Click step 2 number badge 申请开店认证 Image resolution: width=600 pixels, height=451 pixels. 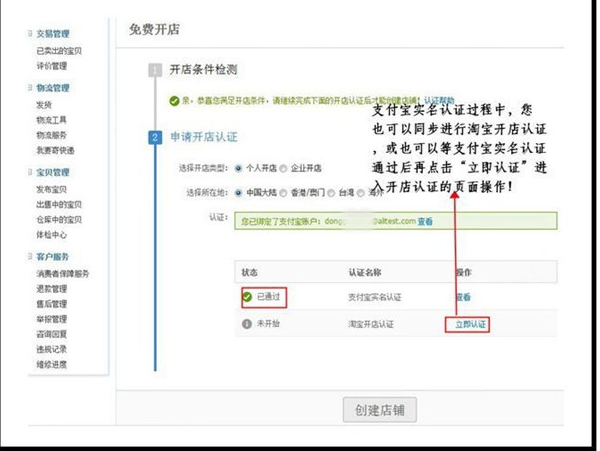pyautogui.click(x=155, y=137)
